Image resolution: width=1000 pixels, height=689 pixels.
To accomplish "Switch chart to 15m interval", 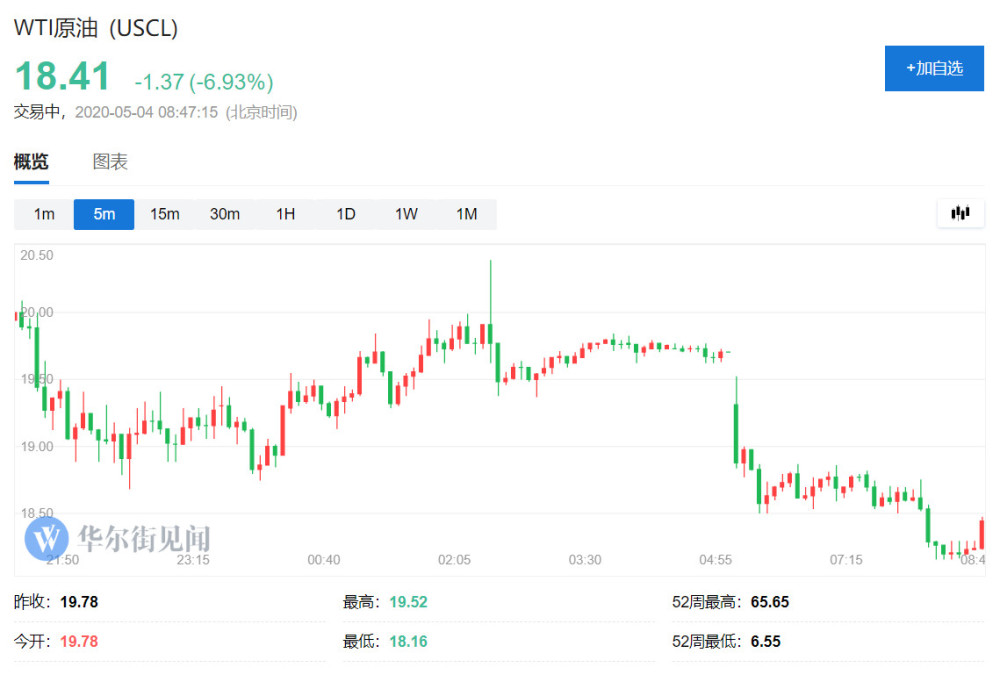I will click(x=165, y=214).
